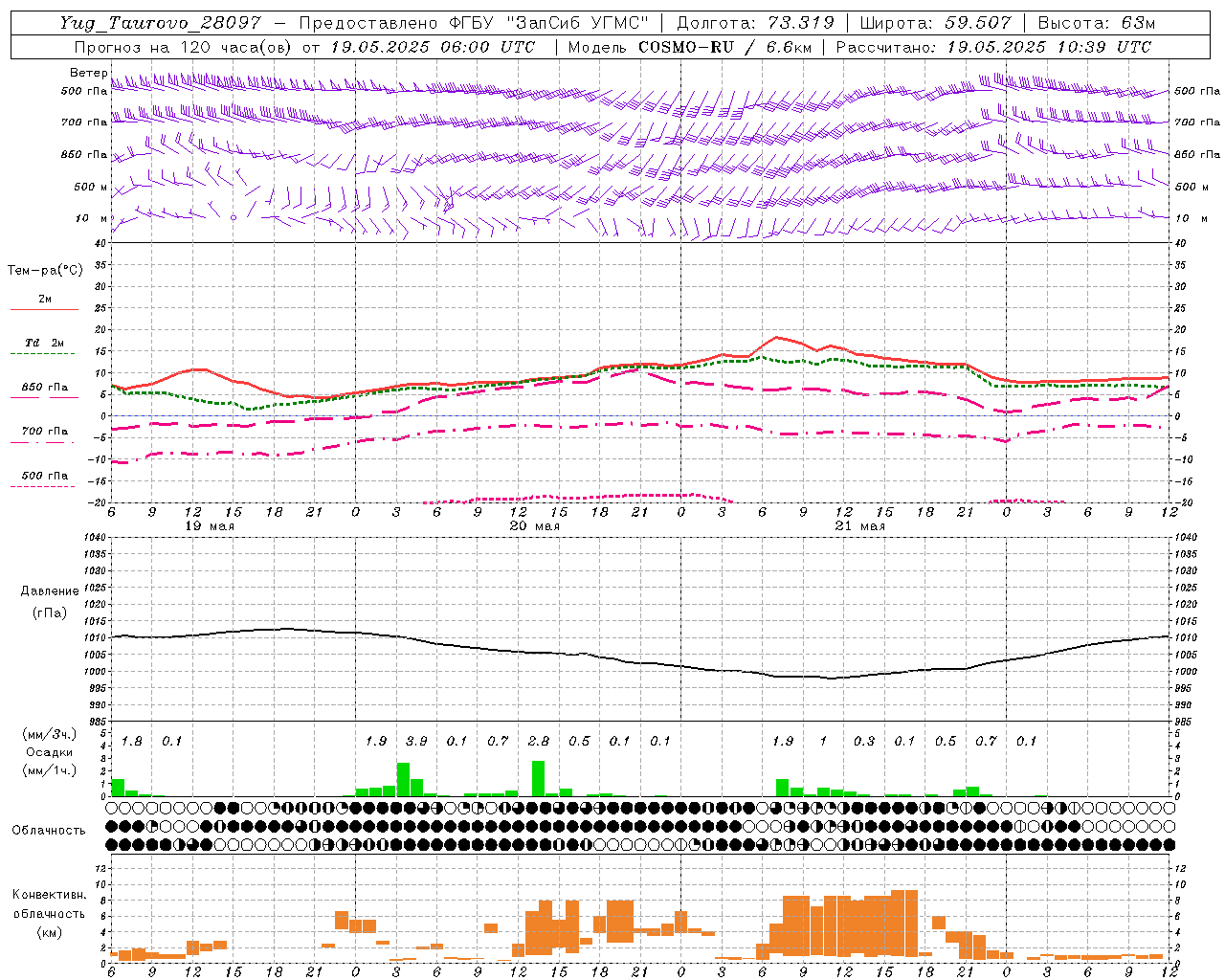
Task: Click the Td 2м dew point legend entry
Action: tap(44, 343)
